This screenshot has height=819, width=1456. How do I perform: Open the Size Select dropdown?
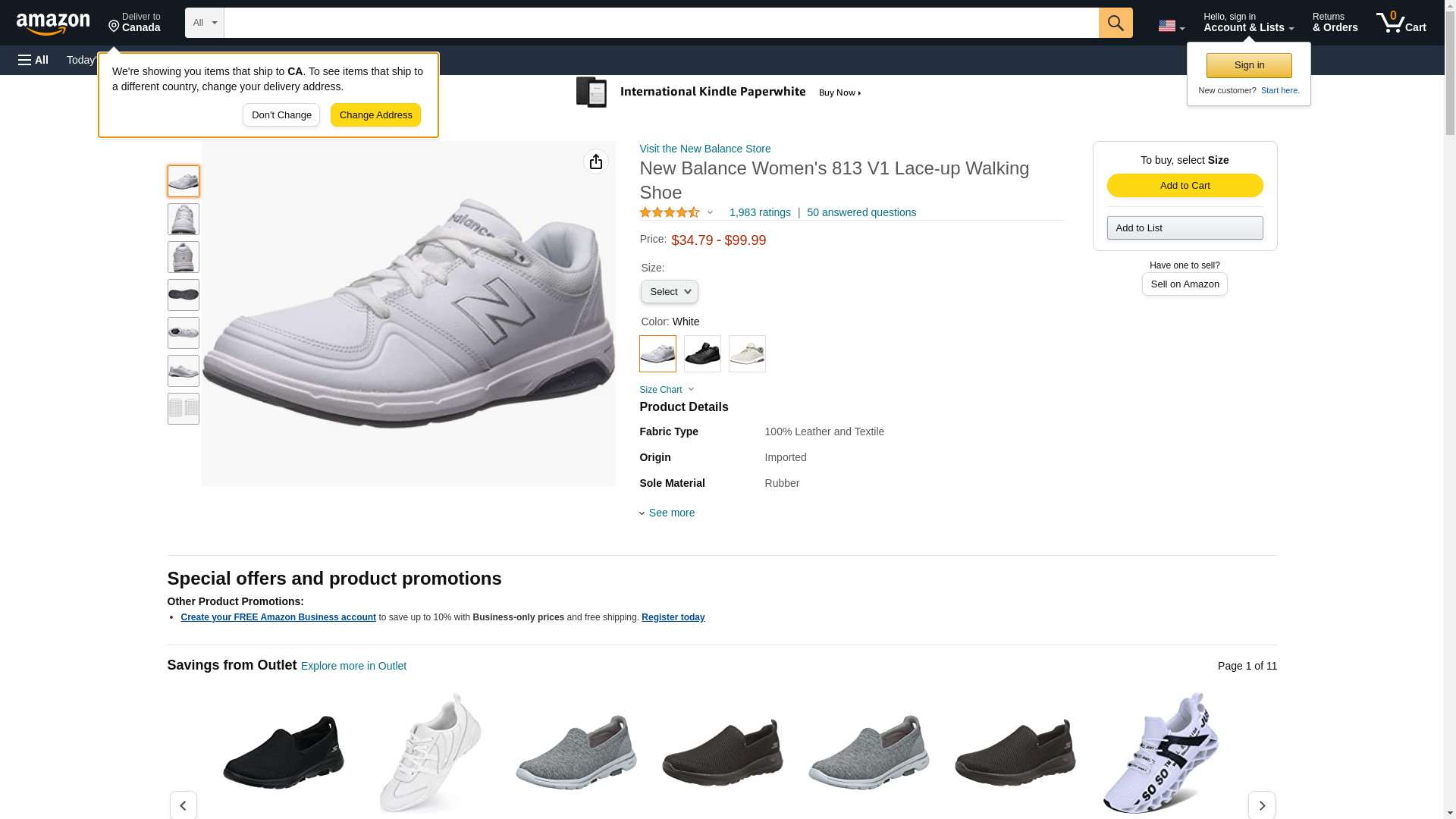pos(669,292)
